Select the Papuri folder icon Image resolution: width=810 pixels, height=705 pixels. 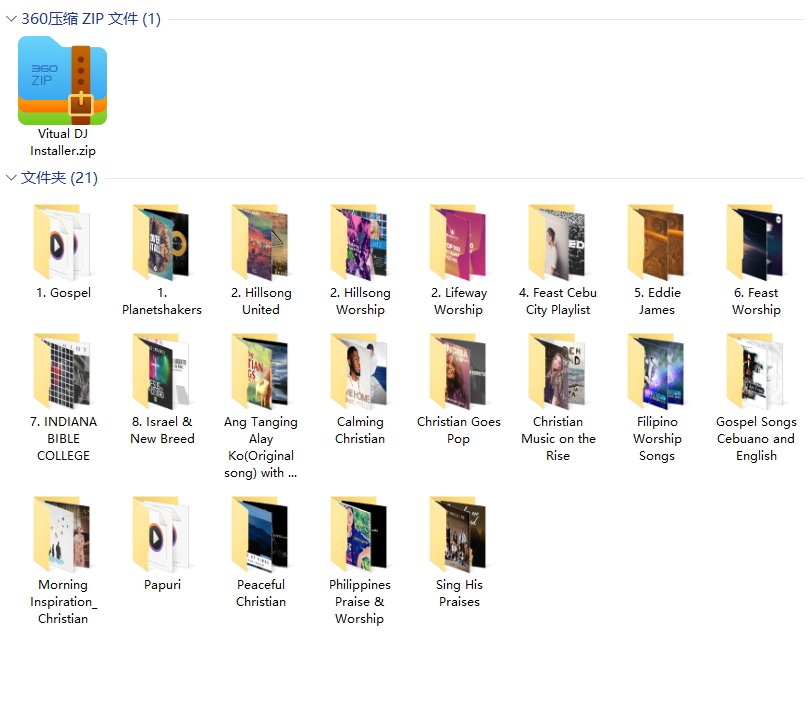point(162,535)
